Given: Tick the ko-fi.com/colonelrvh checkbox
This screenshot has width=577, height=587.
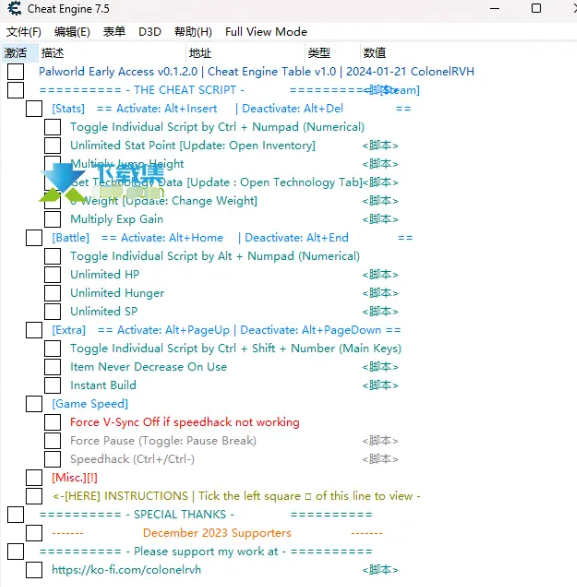Looking at the screenshot, I should 34,570.
